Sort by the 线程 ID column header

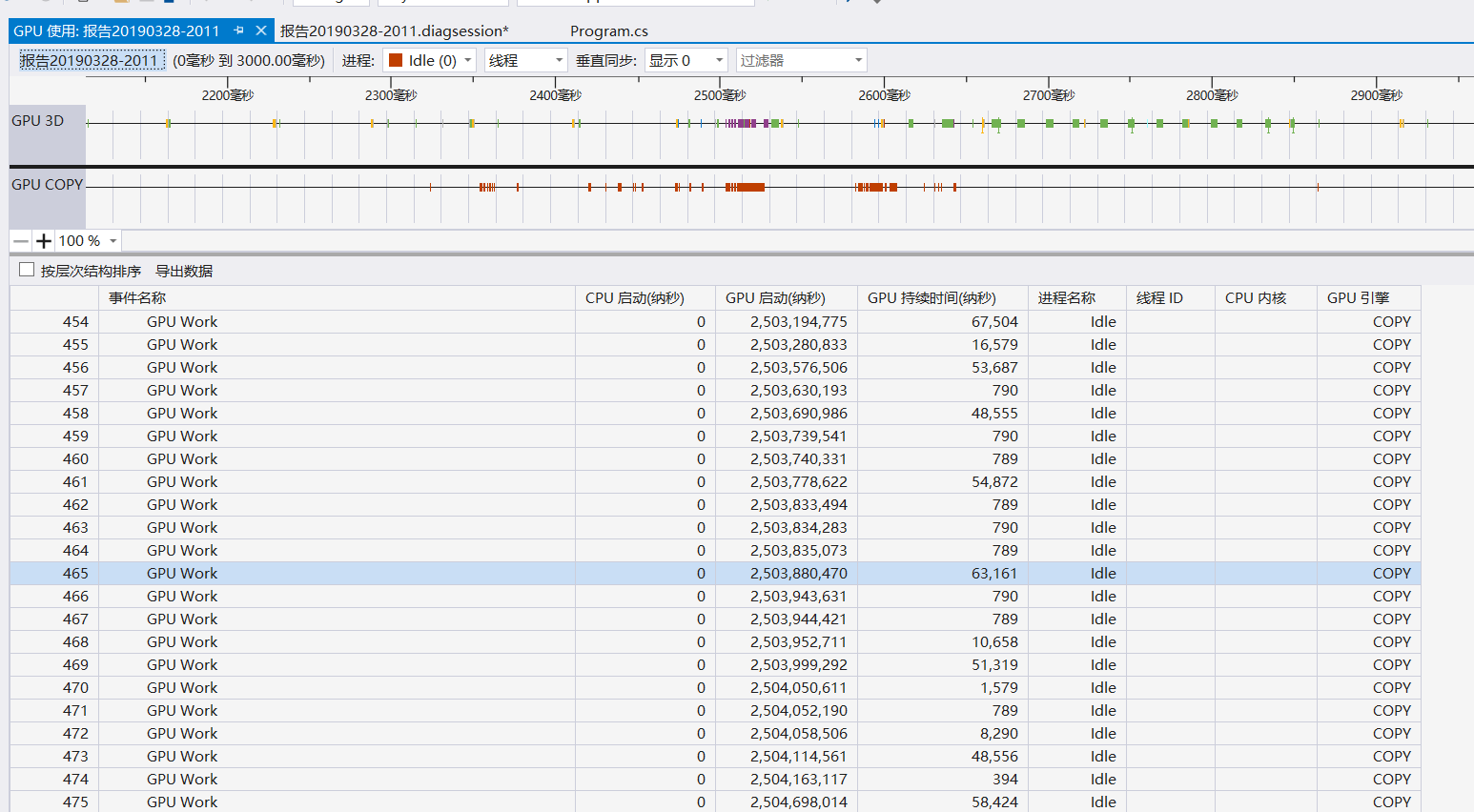click(1170, 297)
